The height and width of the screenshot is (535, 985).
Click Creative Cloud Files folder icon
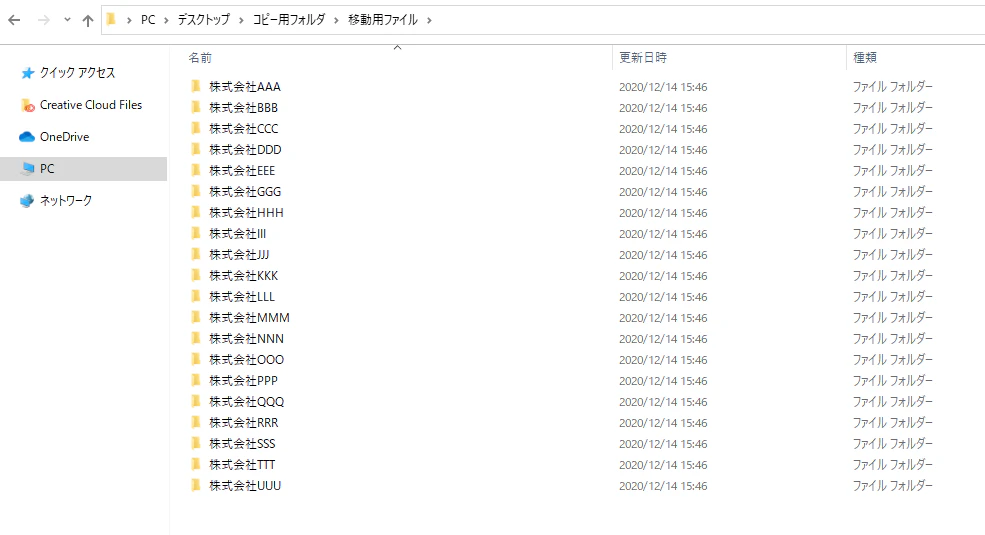pyautogui.click(x=27, y=105)
